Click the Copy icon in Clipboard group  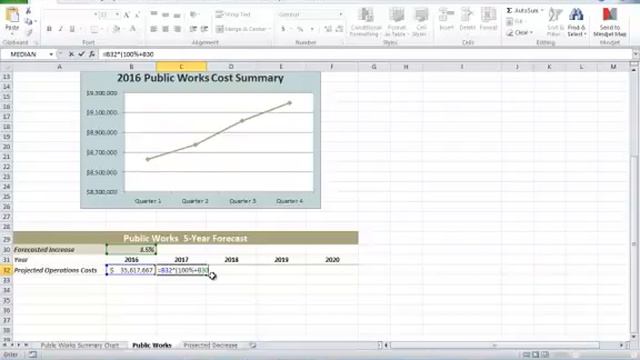[x=28, y=22]
